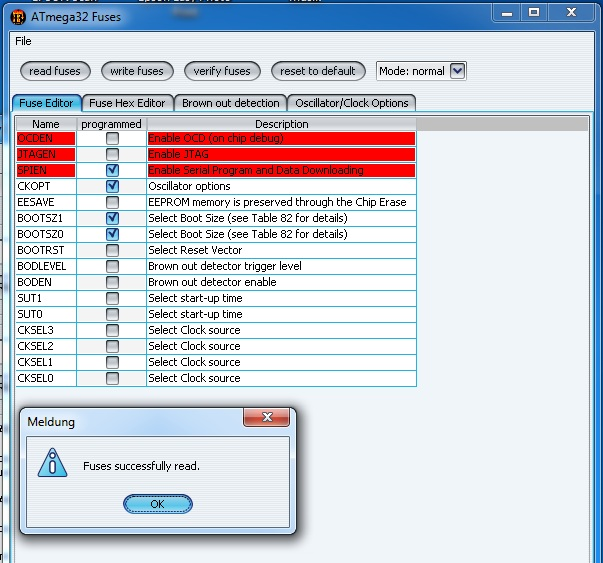The height and width of the screenshot is (563, 603).
Task: Click 'Brown out detector enable' description
Action: pos(282,282)
